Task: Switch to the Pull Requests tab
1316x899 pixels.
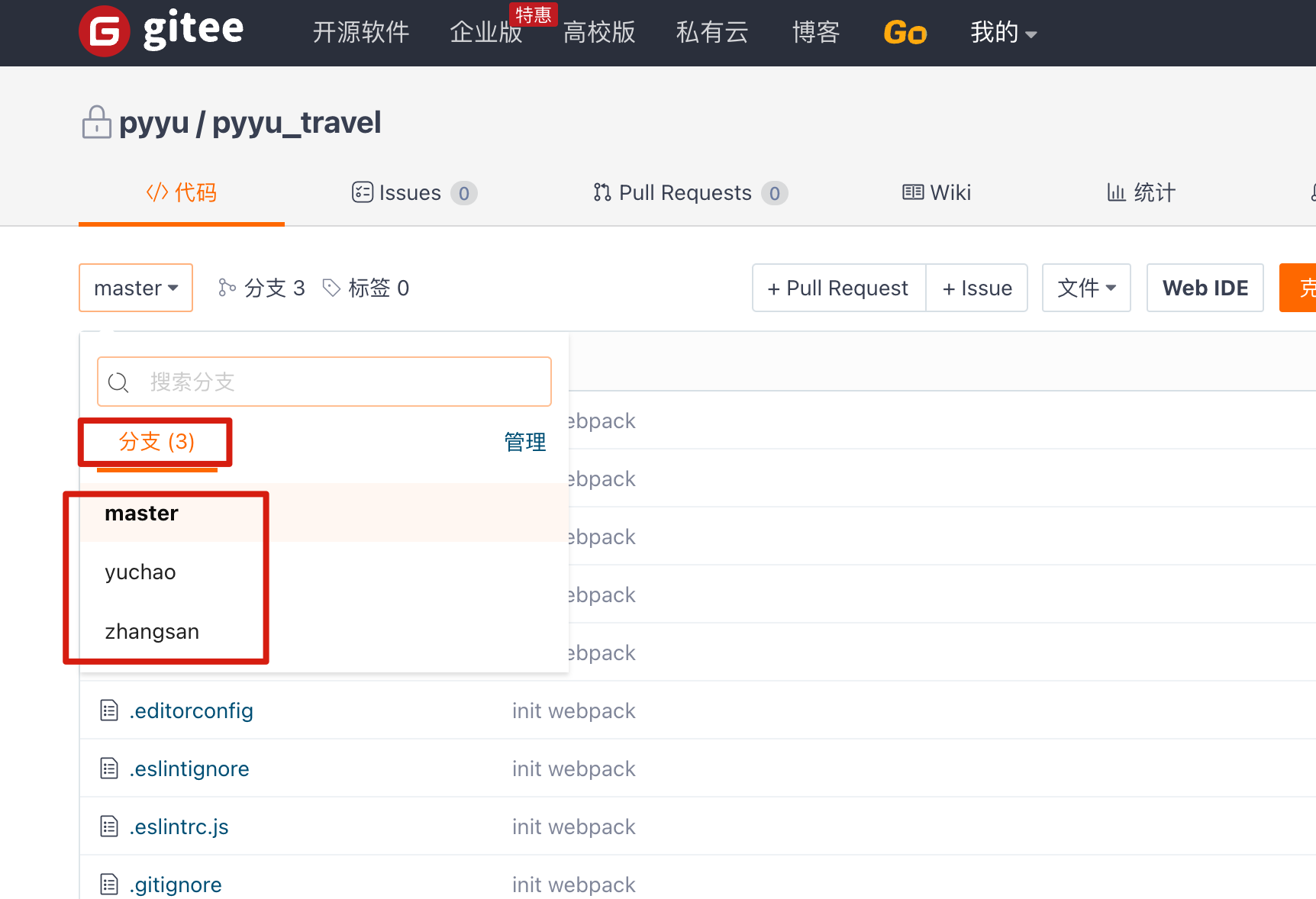Action: 689,193
